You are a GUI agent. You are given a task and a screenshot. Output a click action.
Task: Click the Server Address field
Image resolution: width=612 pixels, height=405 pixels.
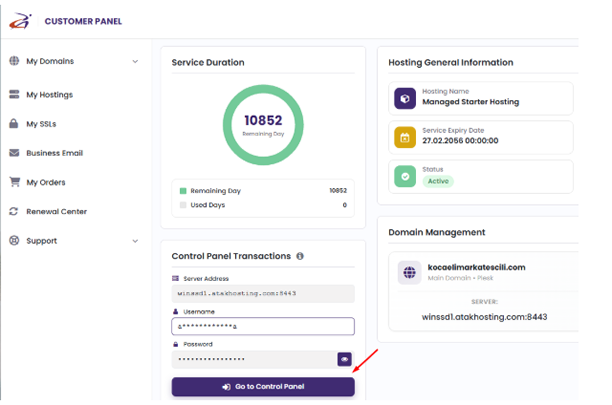263,293
